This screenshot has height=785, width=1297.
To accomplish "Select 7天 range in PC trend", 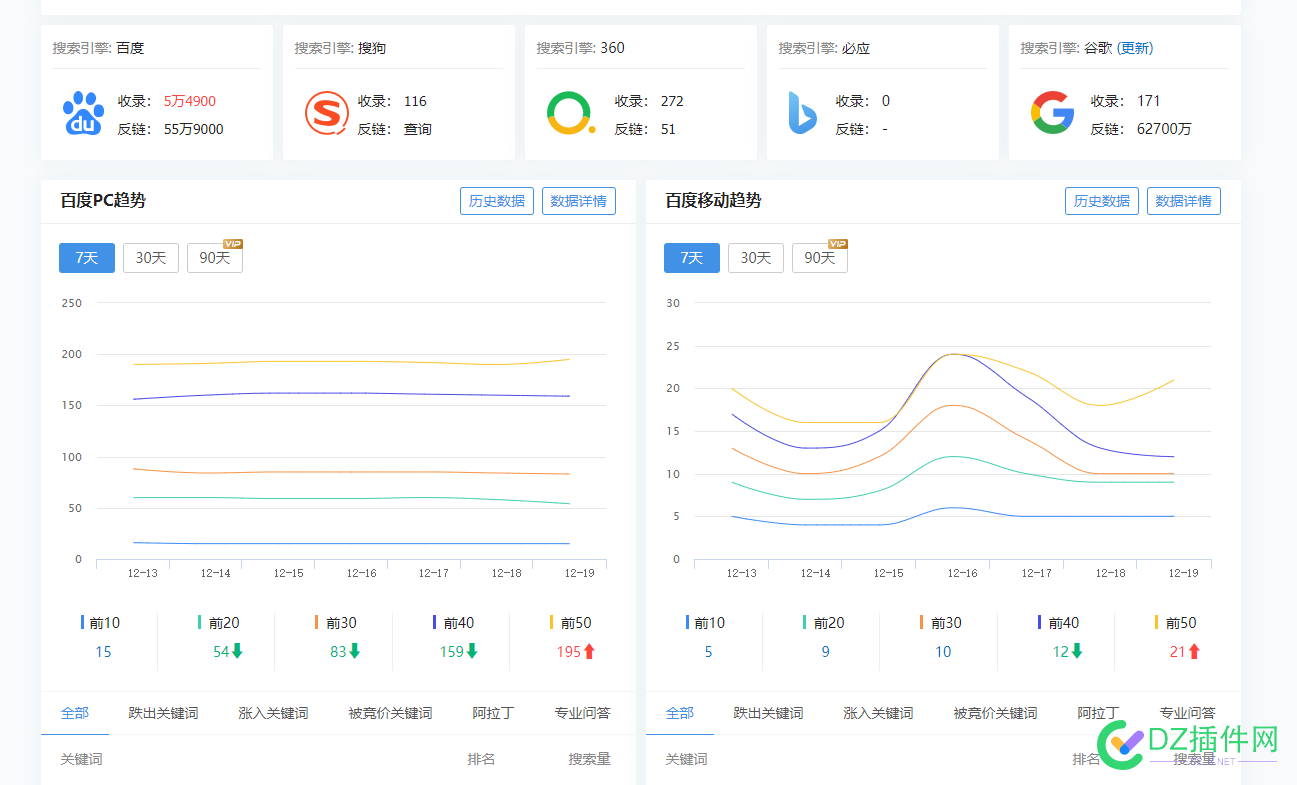I will pos(87,258).
